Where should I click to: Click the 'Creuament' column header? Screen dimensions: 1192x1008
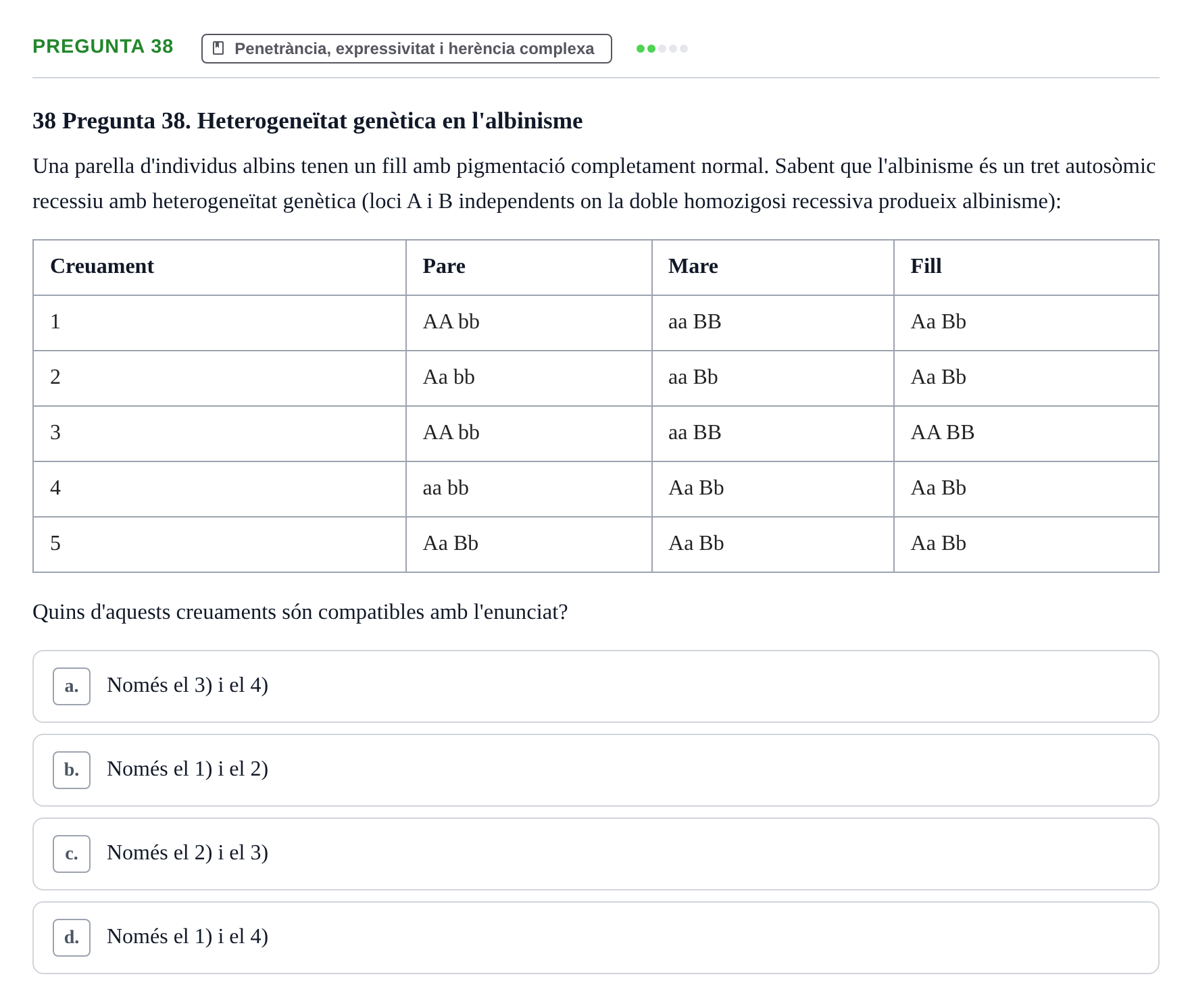point(220,268)
